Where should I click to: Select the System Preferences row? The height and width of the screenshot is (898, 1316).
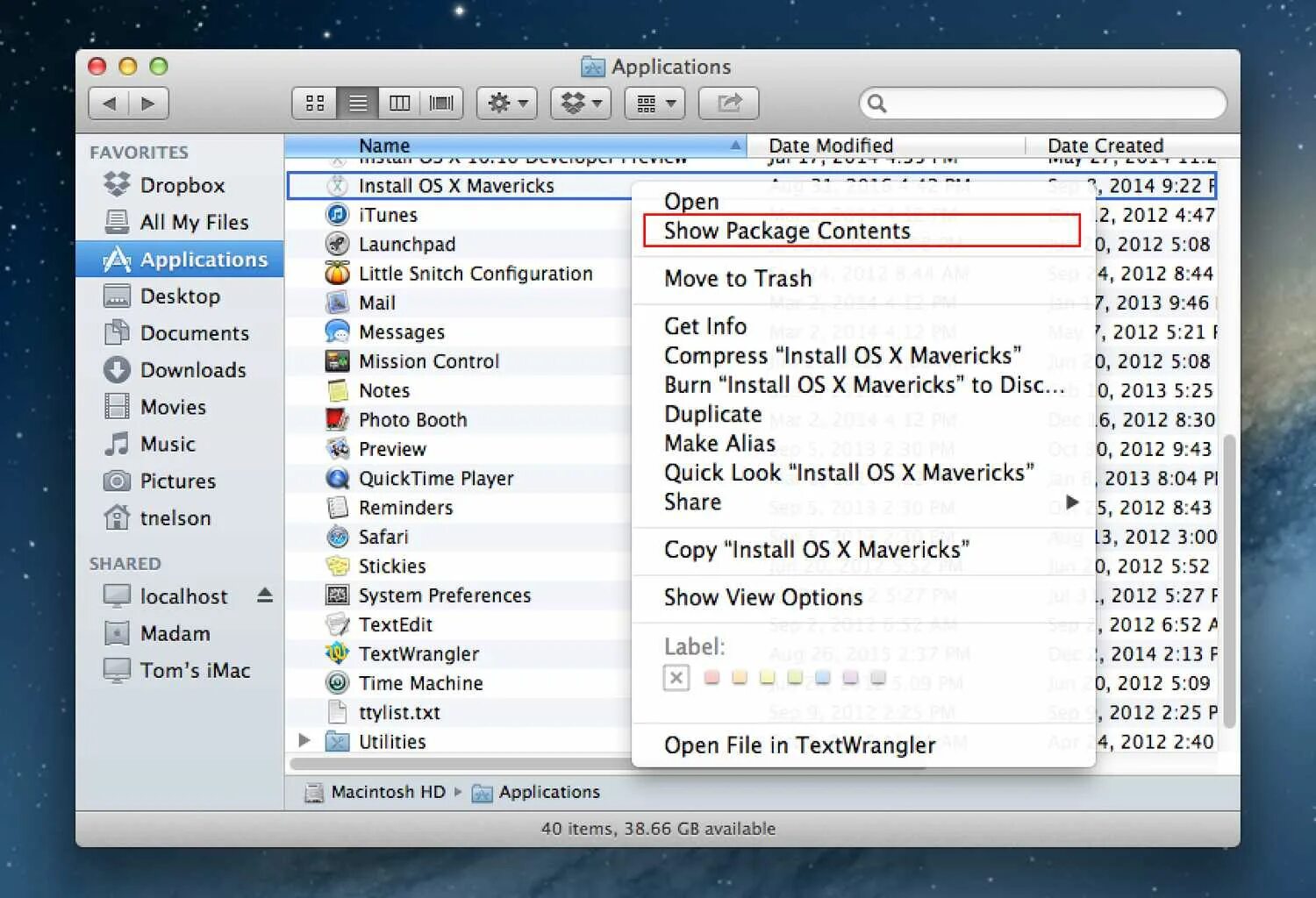click(457, 595)
